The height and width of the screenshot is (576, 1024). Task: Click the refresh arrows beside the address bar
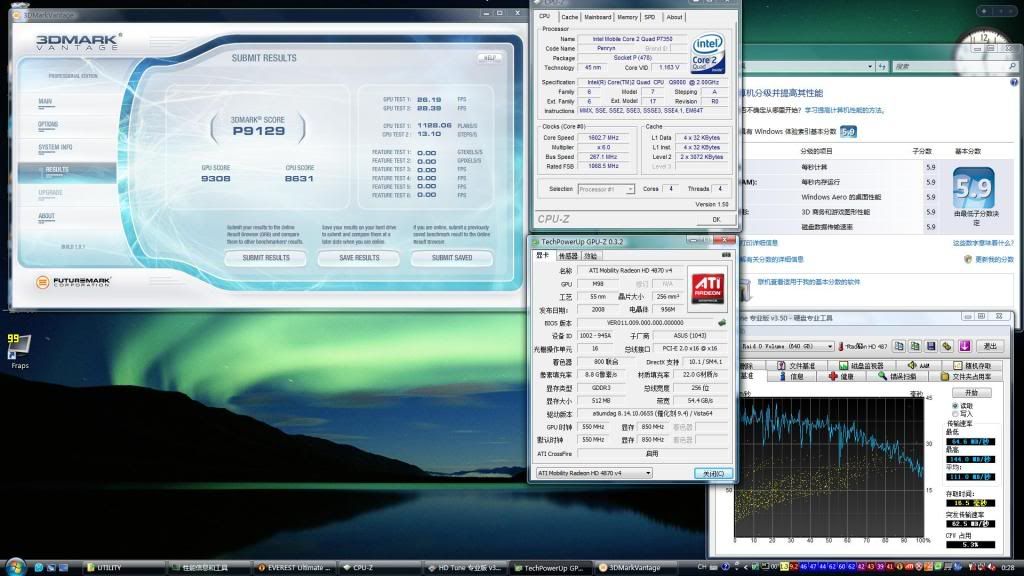point(882,67)
